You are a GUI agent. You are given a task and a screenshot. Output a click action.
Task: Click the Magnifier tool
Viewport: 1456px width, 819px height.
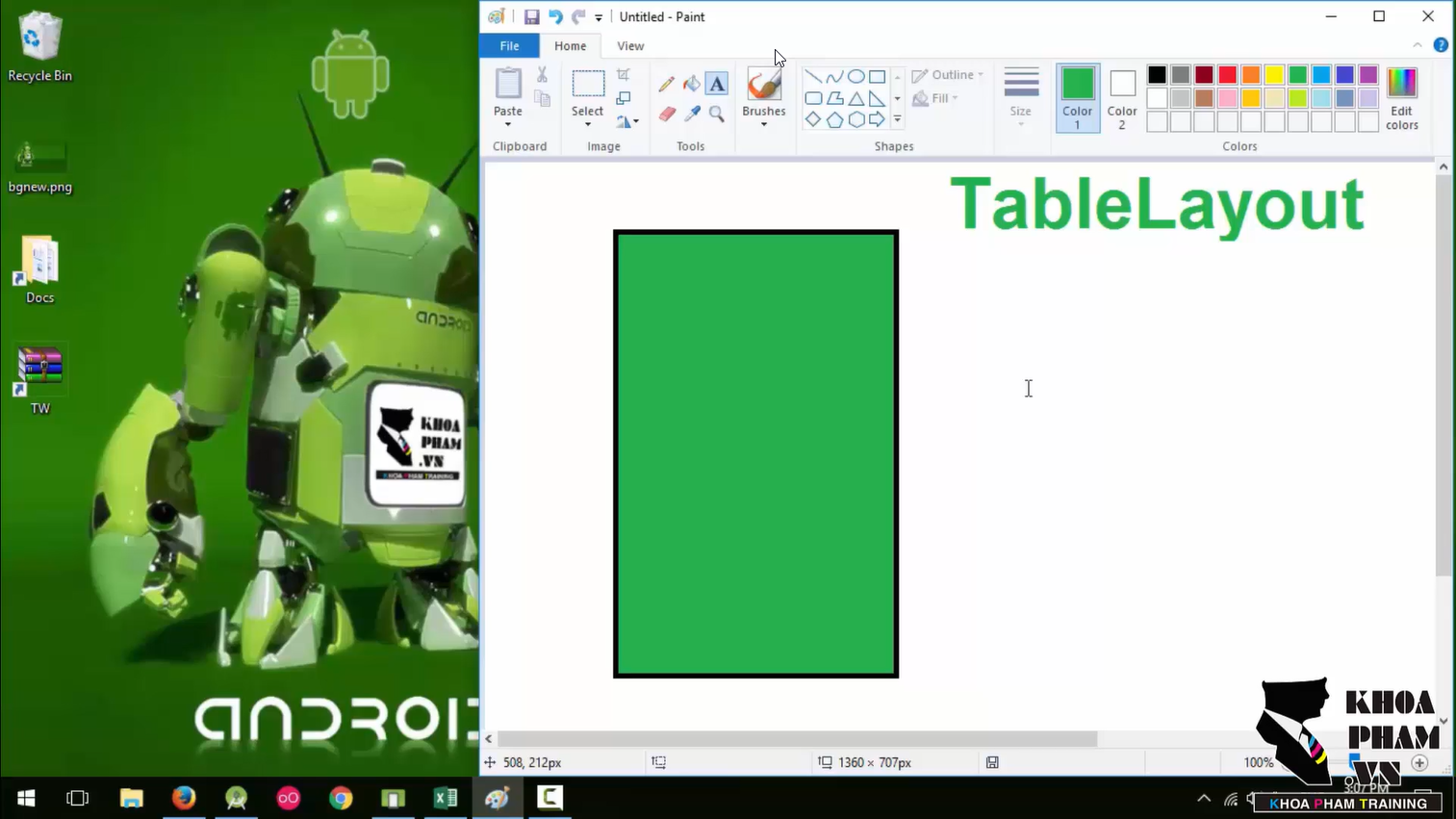[717, 114]
